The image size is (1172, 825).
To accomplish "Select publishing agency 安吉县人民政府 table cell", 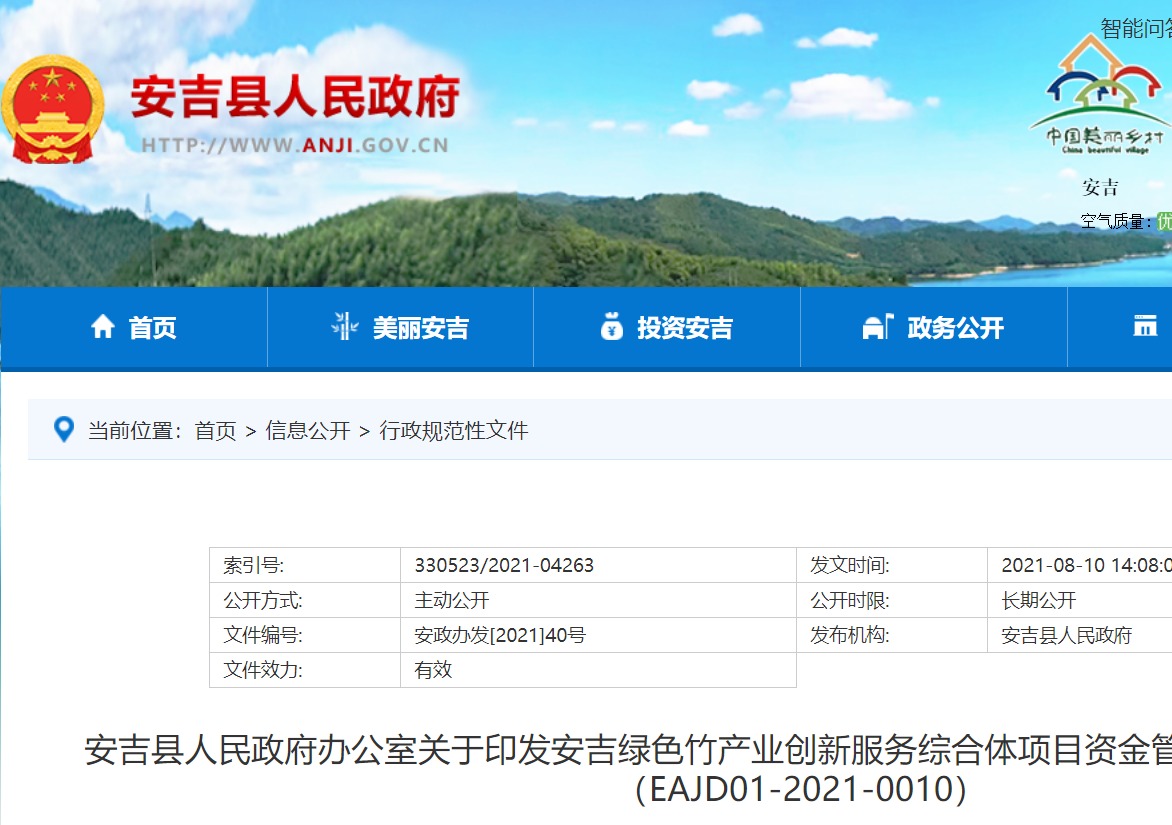I will 1079,635.
